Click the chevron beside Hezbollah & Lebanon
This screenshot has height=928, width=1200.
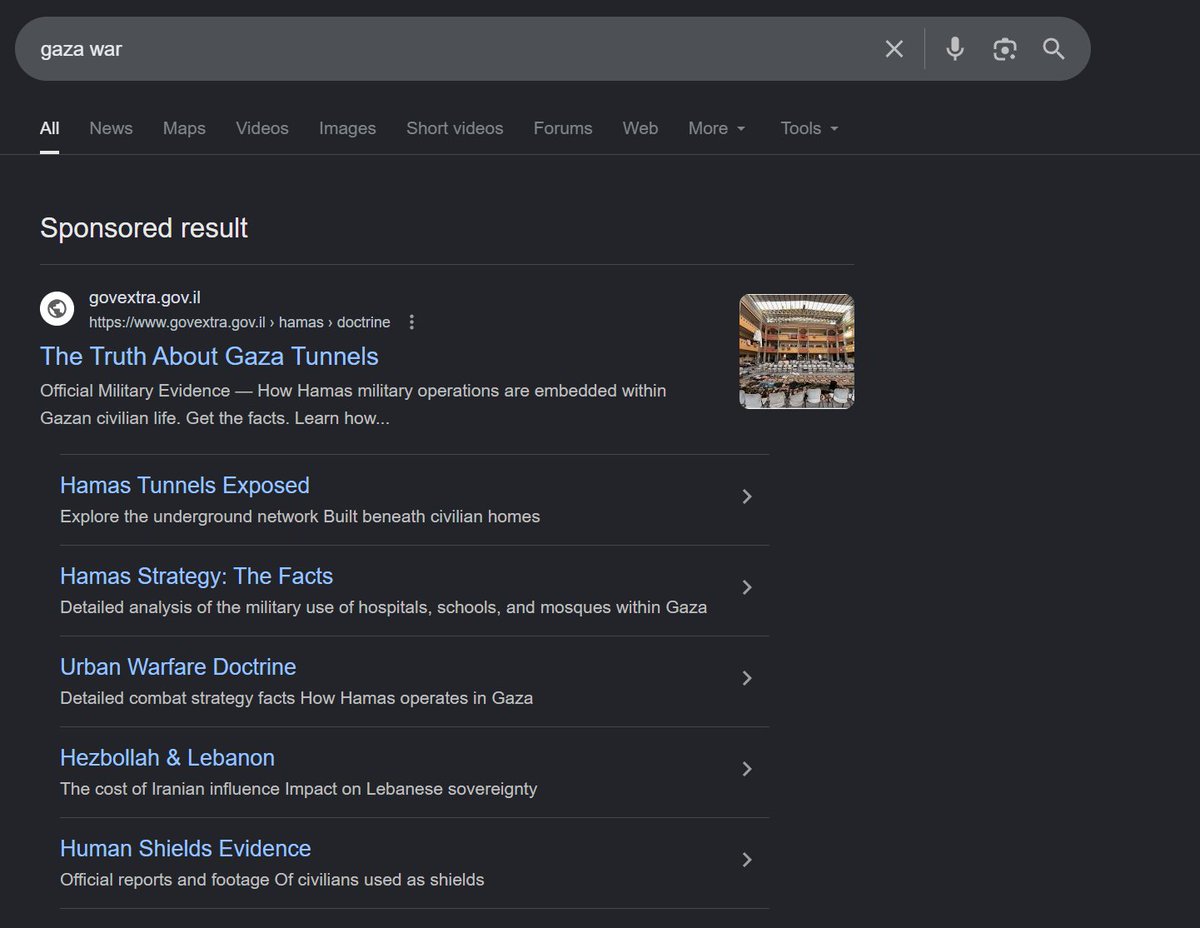[747, 769]
